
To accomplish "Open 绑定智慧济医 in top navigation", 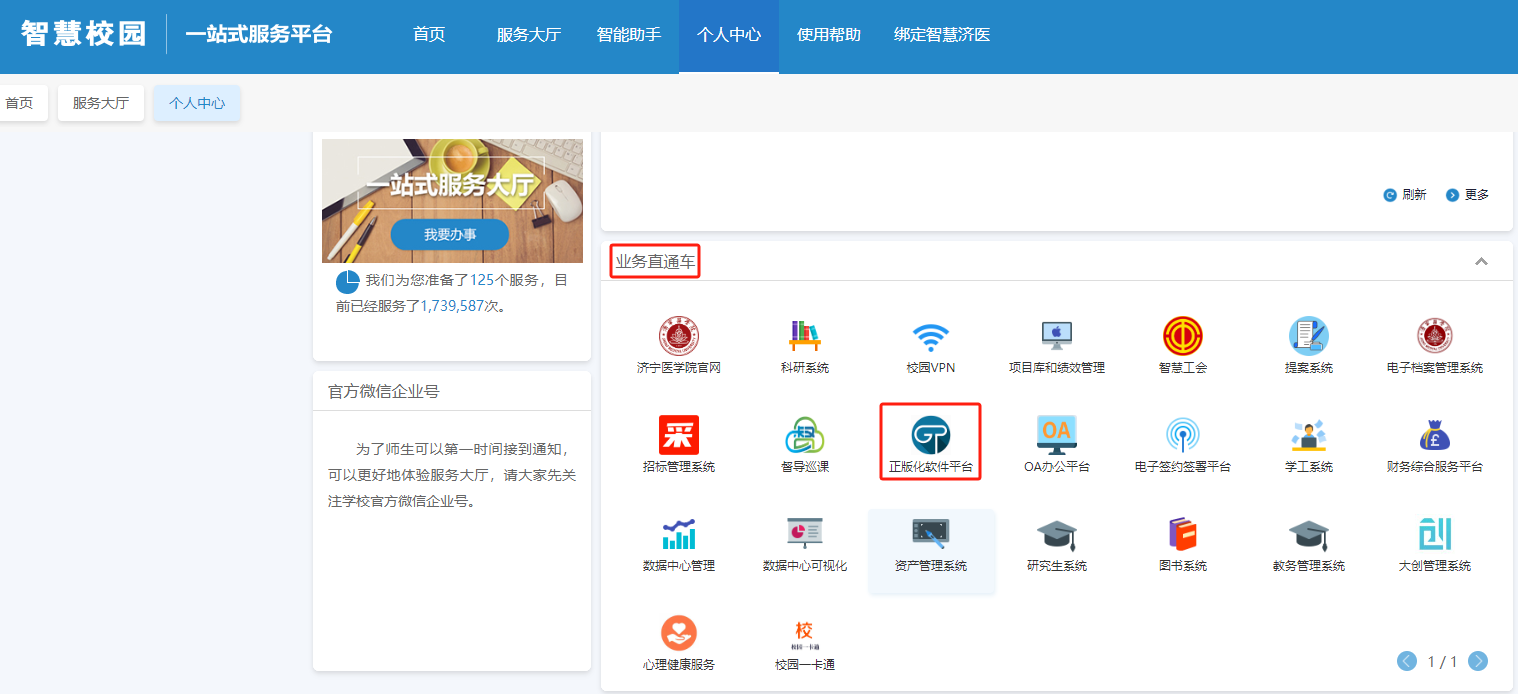I will (942, 35).
